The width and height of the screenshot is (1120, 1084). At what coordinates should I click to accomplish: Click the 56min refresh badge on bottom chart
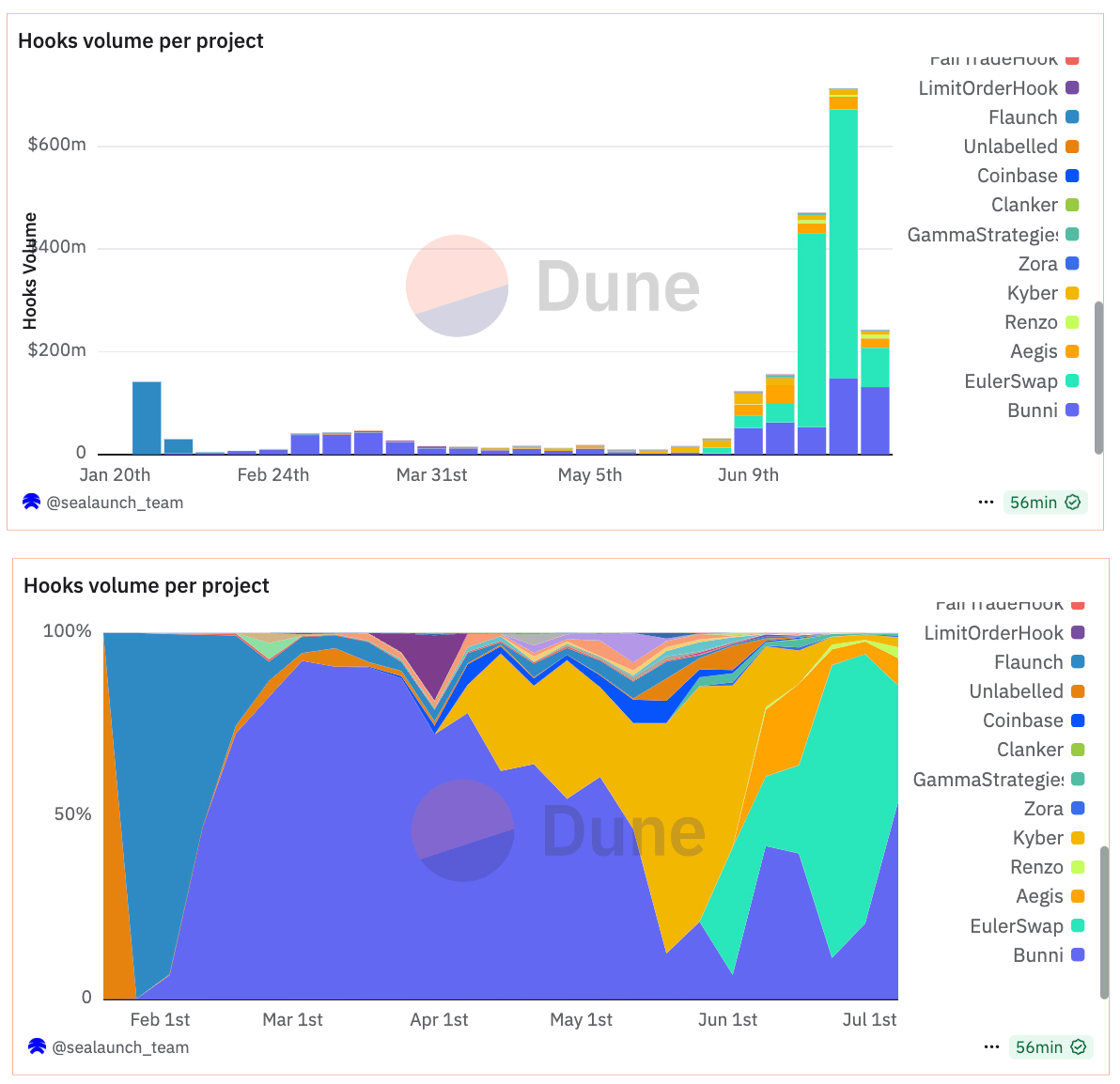pyautogui.click(x=1050, y=1046)
